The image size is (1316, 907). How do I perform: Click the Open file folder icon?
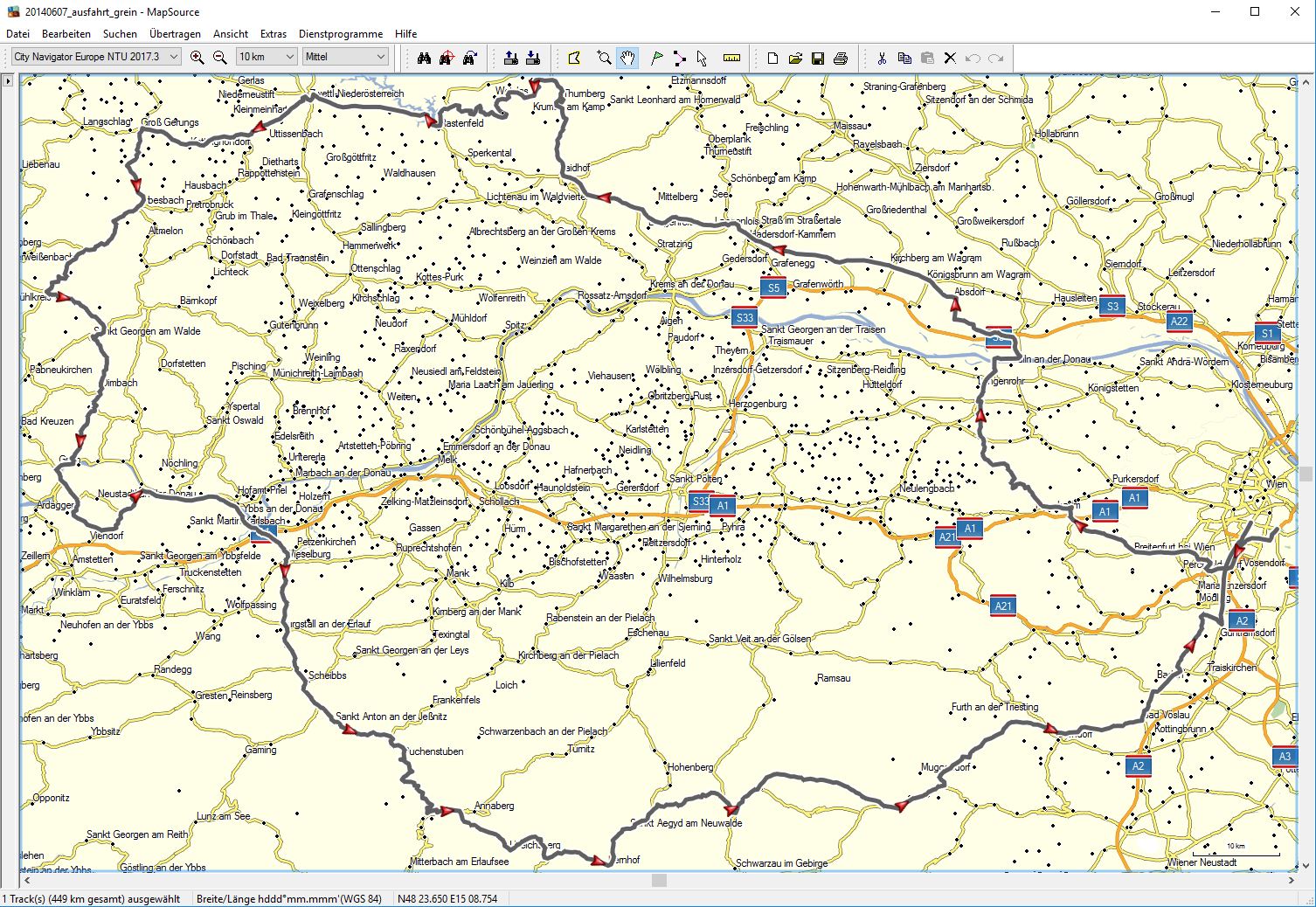point(795,58)
